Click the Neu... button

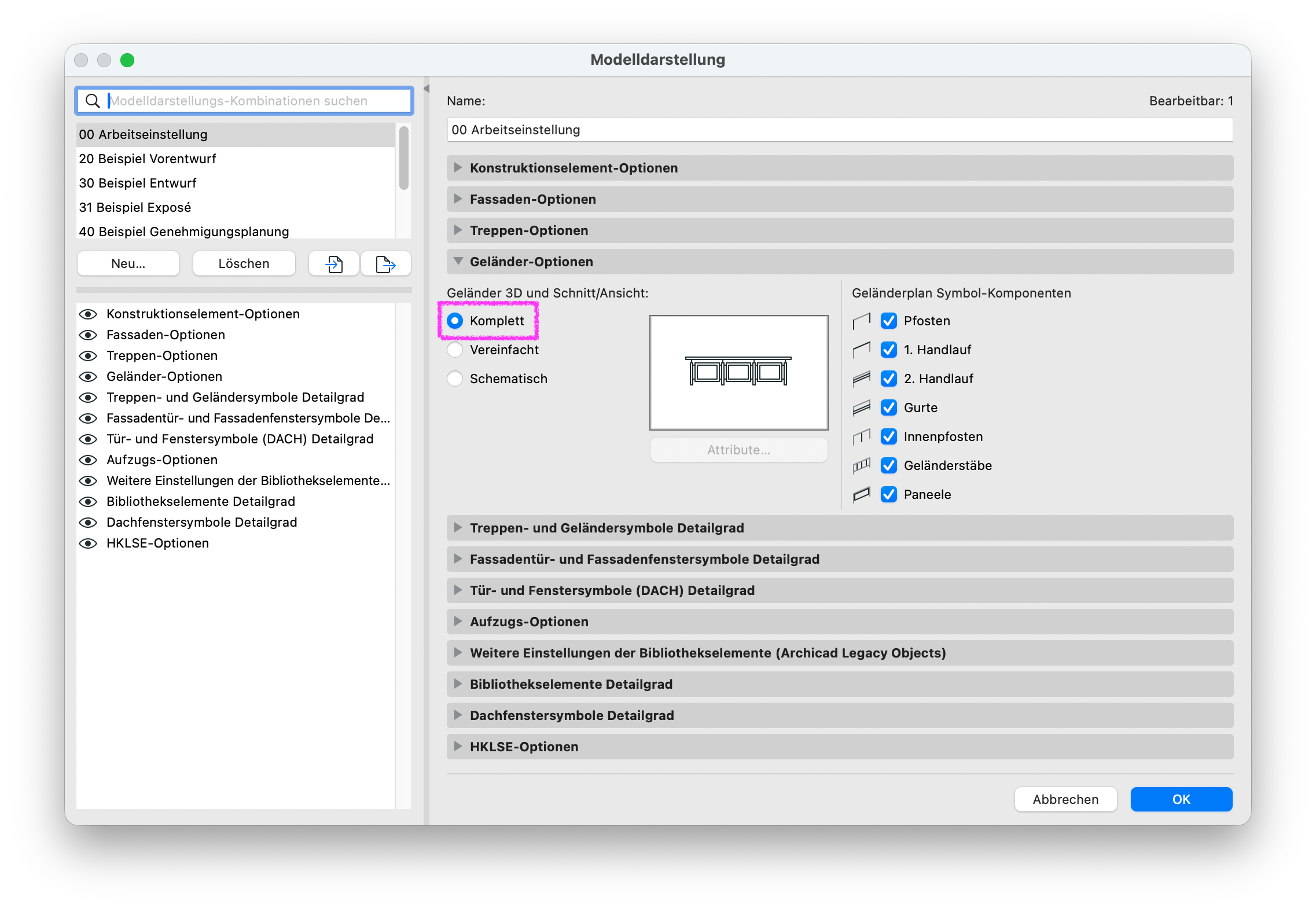(128, 264)
